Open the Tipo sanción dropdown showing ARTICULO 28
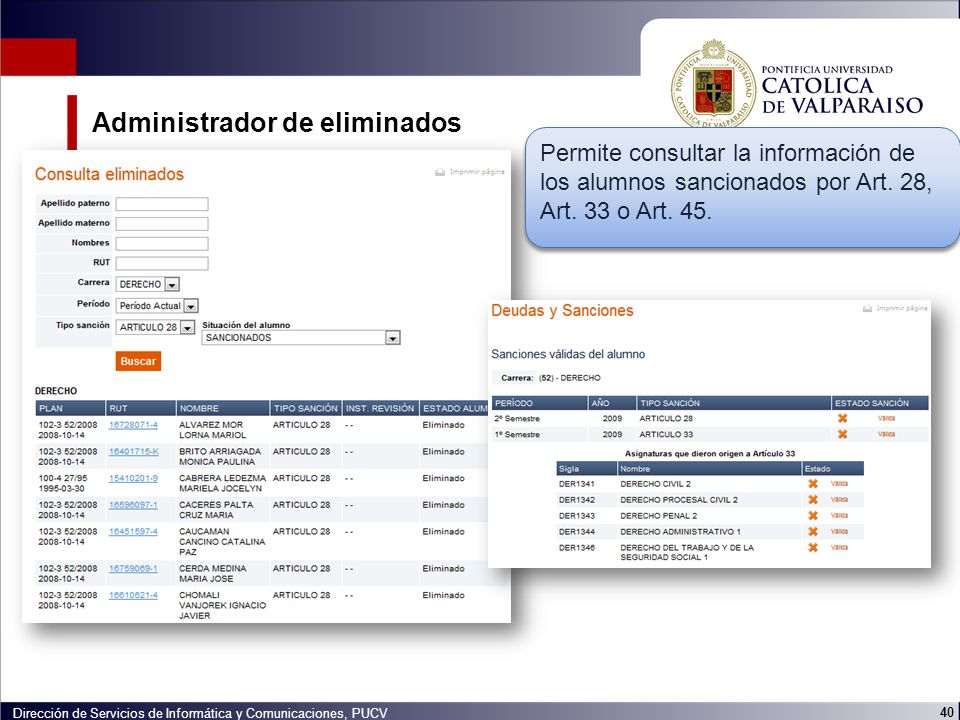Screen dimensions: 960x720 [187, 328]
